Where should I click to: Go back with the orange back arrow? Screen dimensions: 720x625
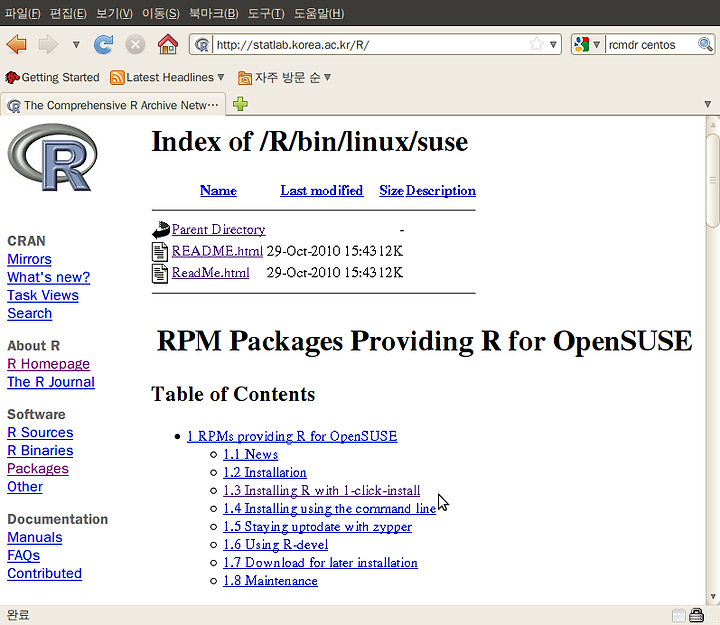(17, 45)
